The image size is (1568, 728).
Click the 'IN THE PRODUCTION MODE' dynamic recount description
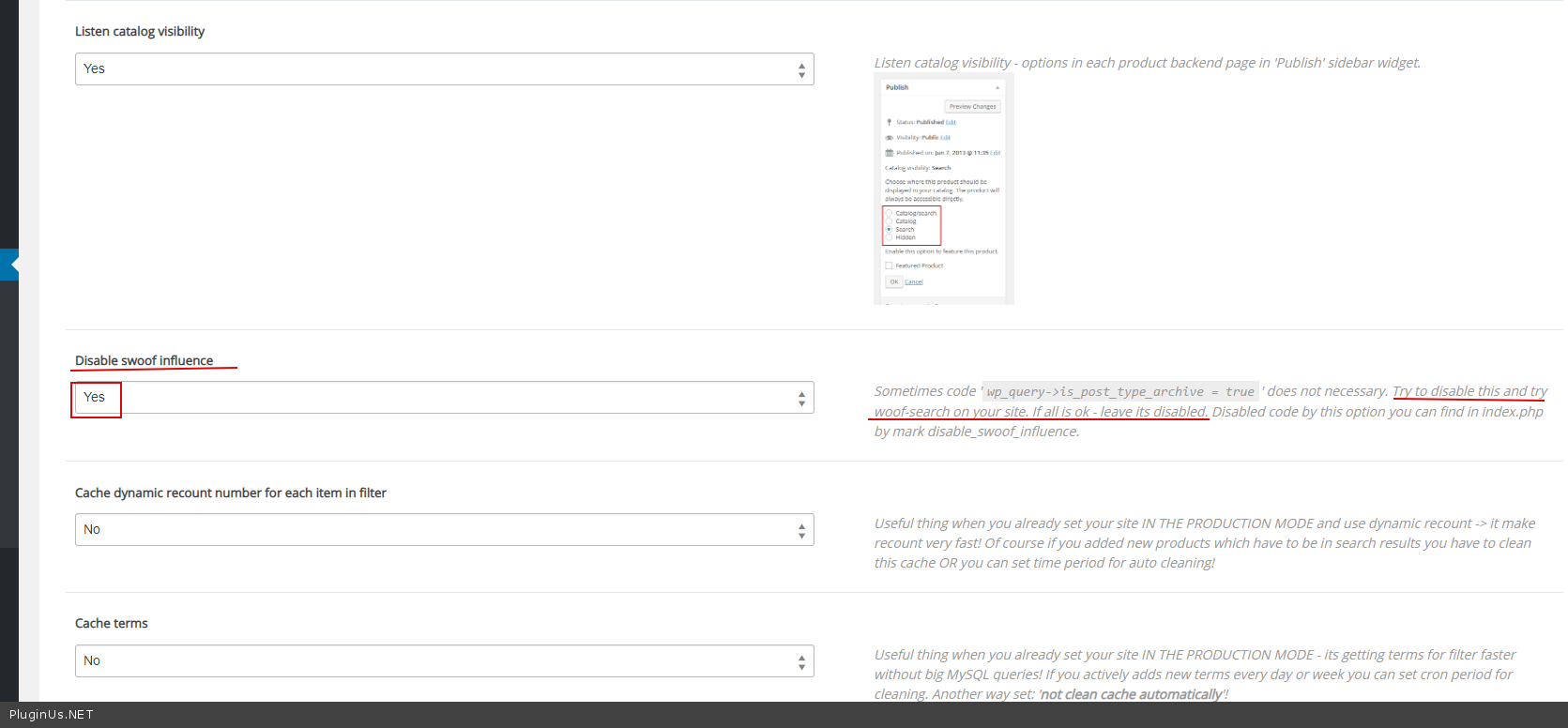coord(1205,543)
